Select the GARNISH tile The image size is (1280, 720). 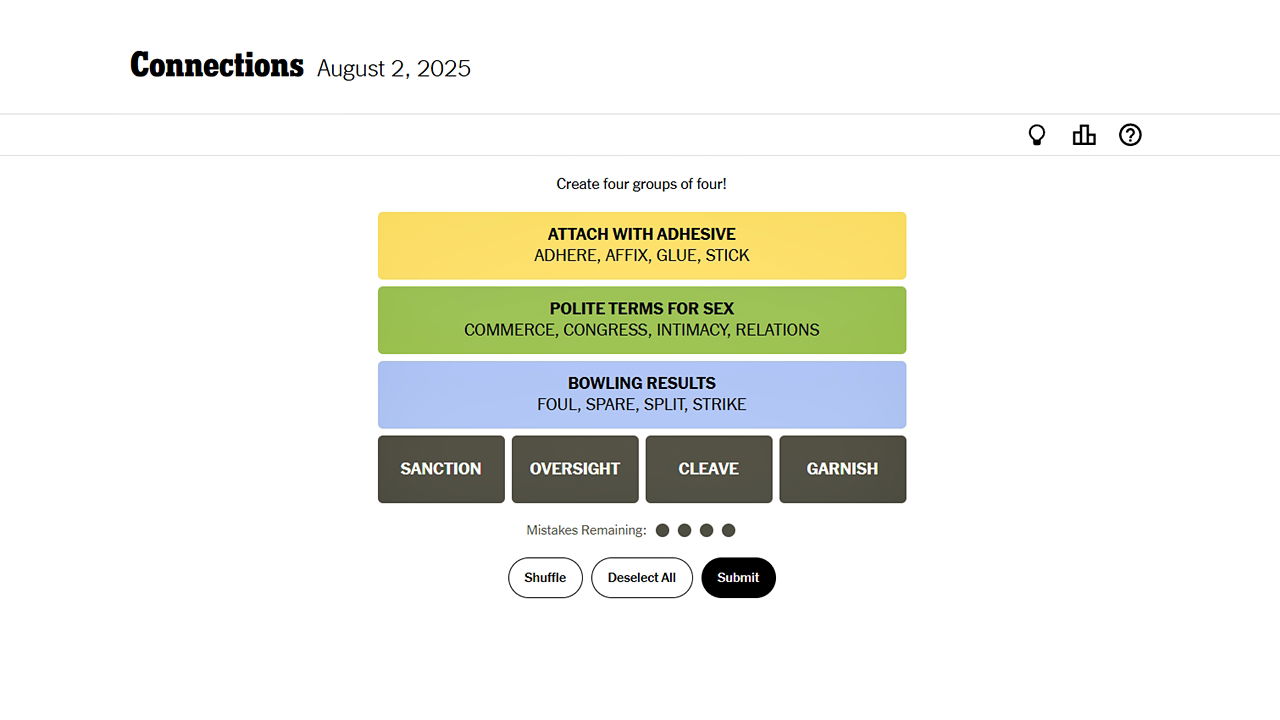pos(842,469)
